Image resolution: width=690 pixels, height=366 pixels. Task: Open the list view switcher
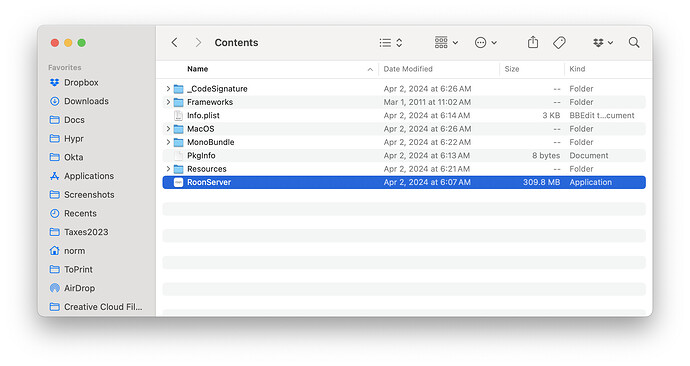click(x=391, y=43)
